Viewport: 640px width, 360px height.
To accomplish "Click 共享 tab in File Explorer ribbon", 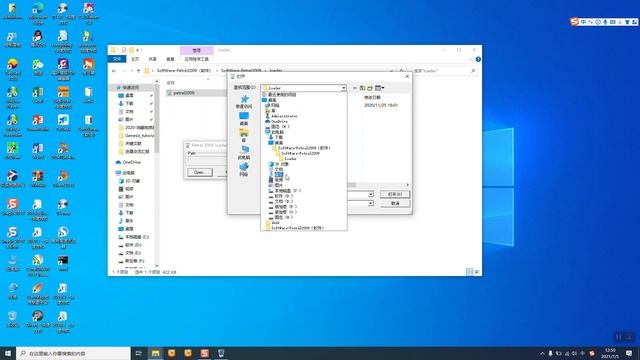I will pyautogui.click(x=152, y=59).
